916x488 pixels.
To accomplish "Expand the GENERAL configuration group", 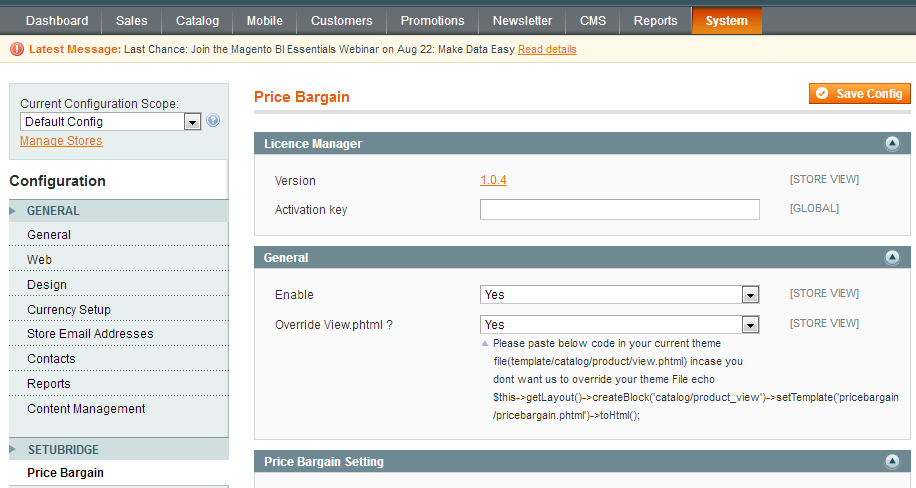I will coord(53,211).
